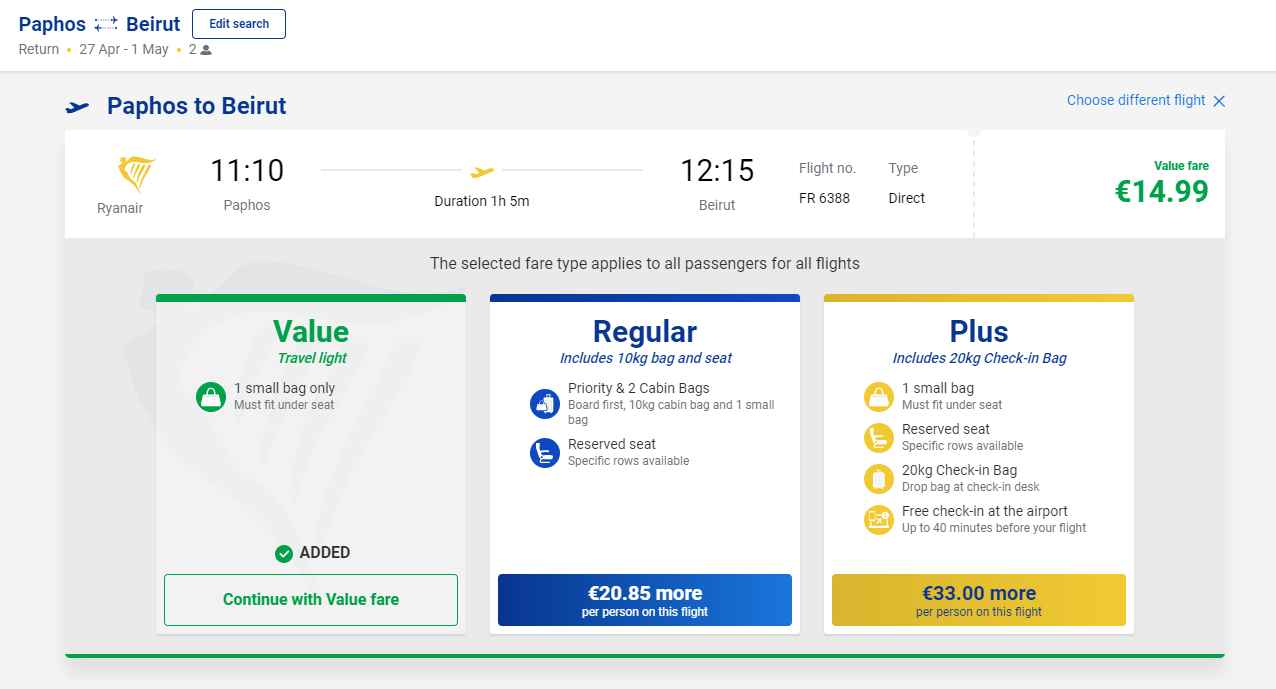Click the return arrows icon between Paphos and Beirut
Image resolution: width=1276 pixels, height=689 pixels.
point(106,24)
